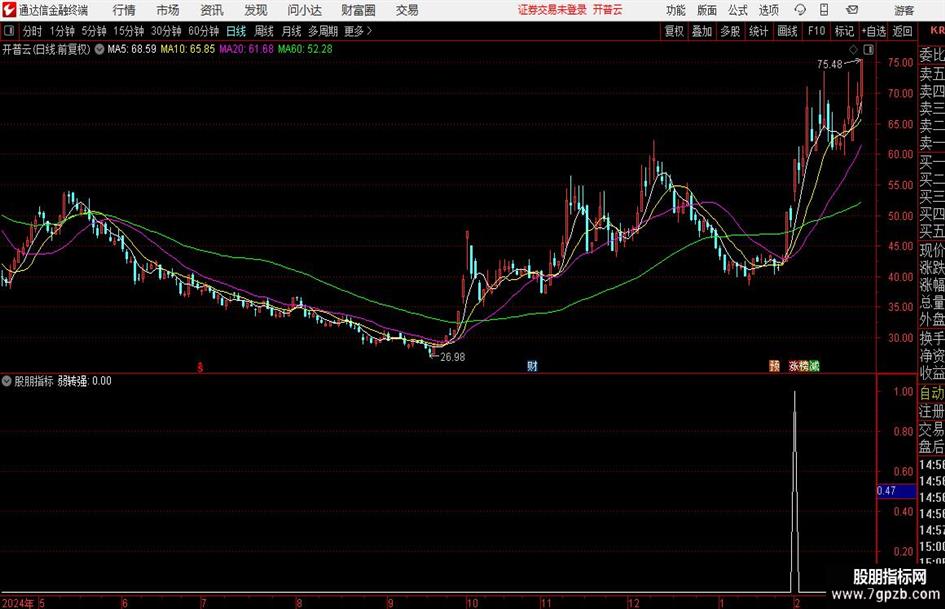Screen dimensions: 945x609
Task: Switch to the 分时 chart period
Action: [x=33, y=31]
